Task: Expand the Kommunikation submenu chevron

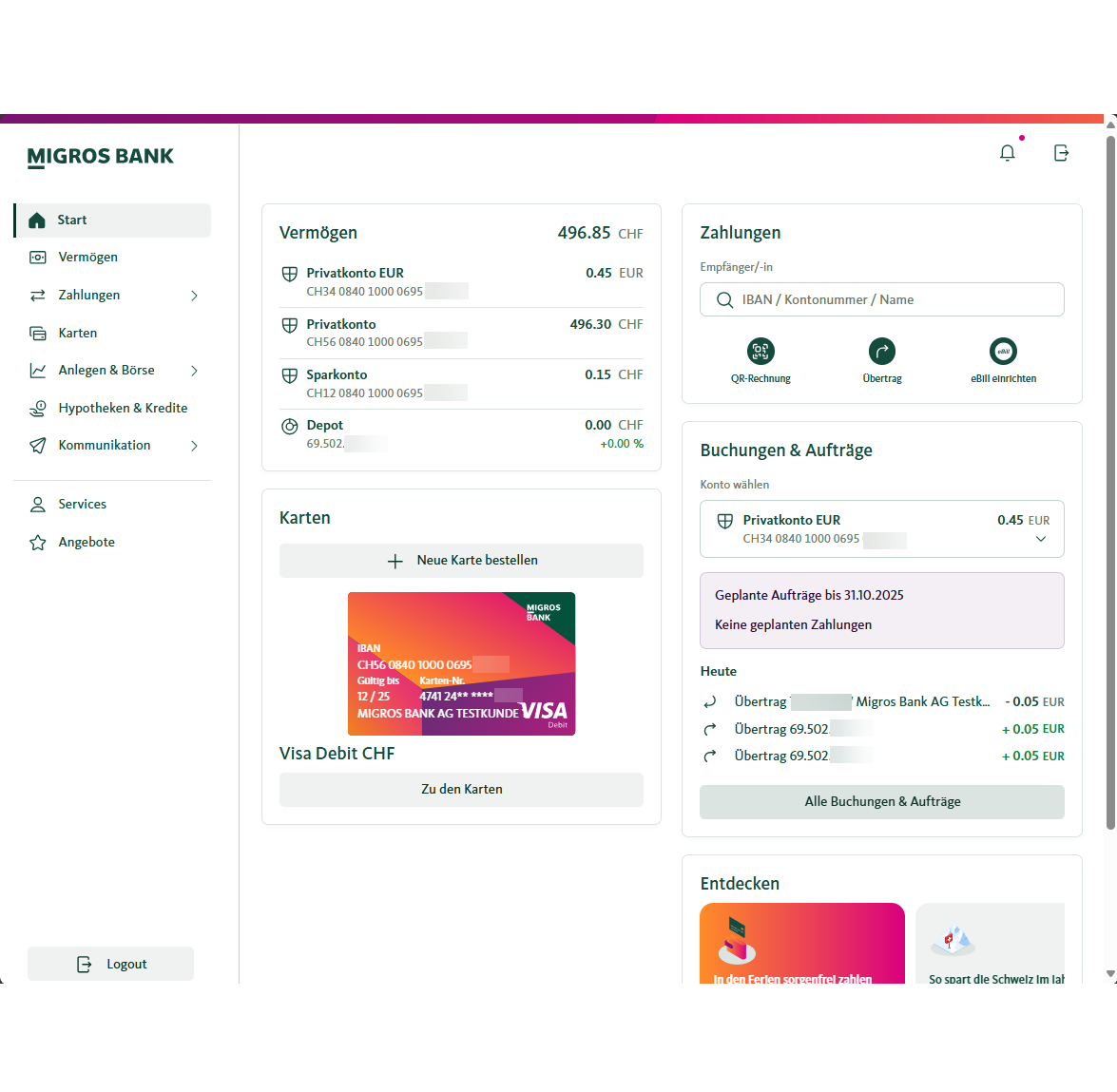Action: click(194, 446)
